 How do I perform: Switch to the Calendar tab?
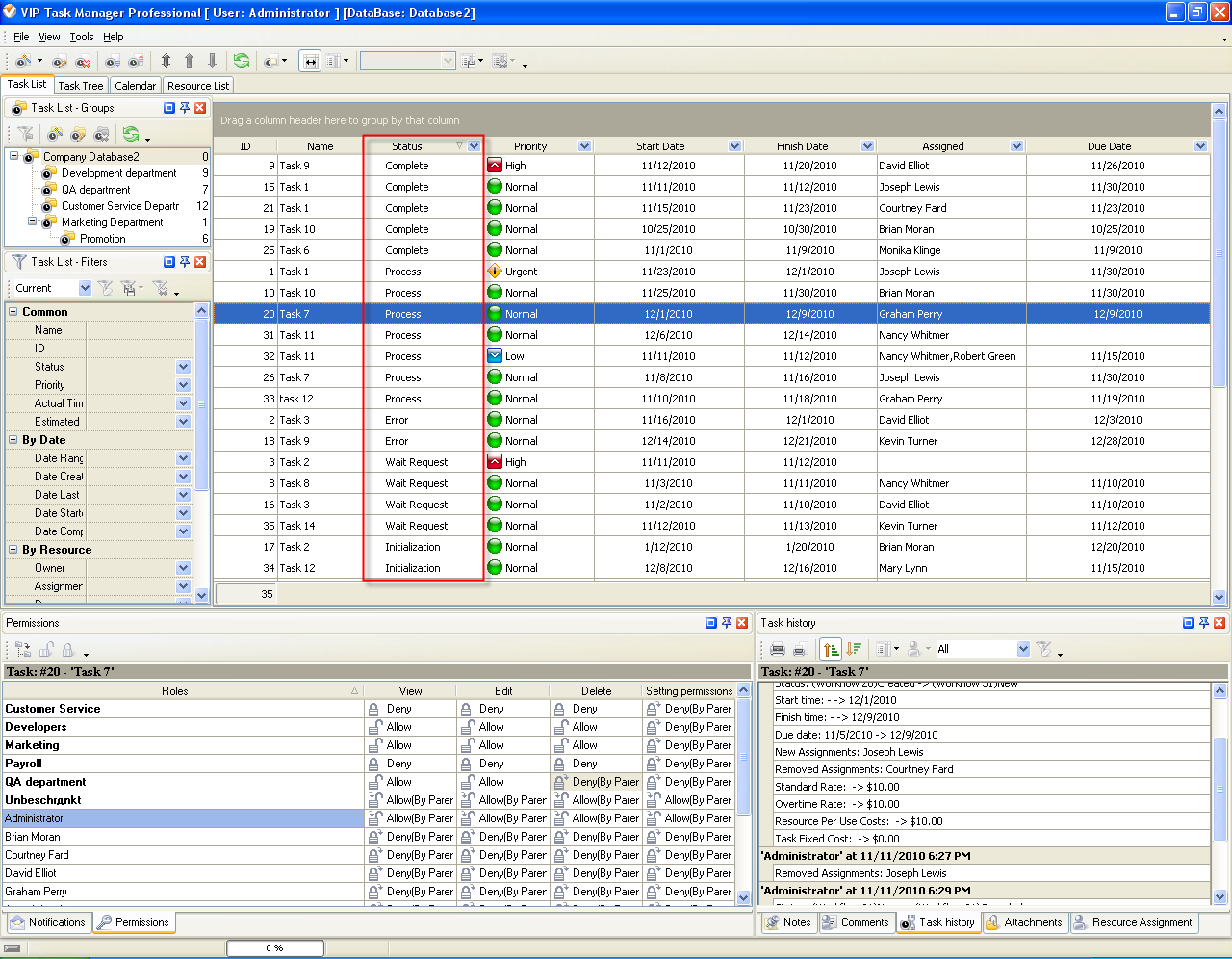135,86
